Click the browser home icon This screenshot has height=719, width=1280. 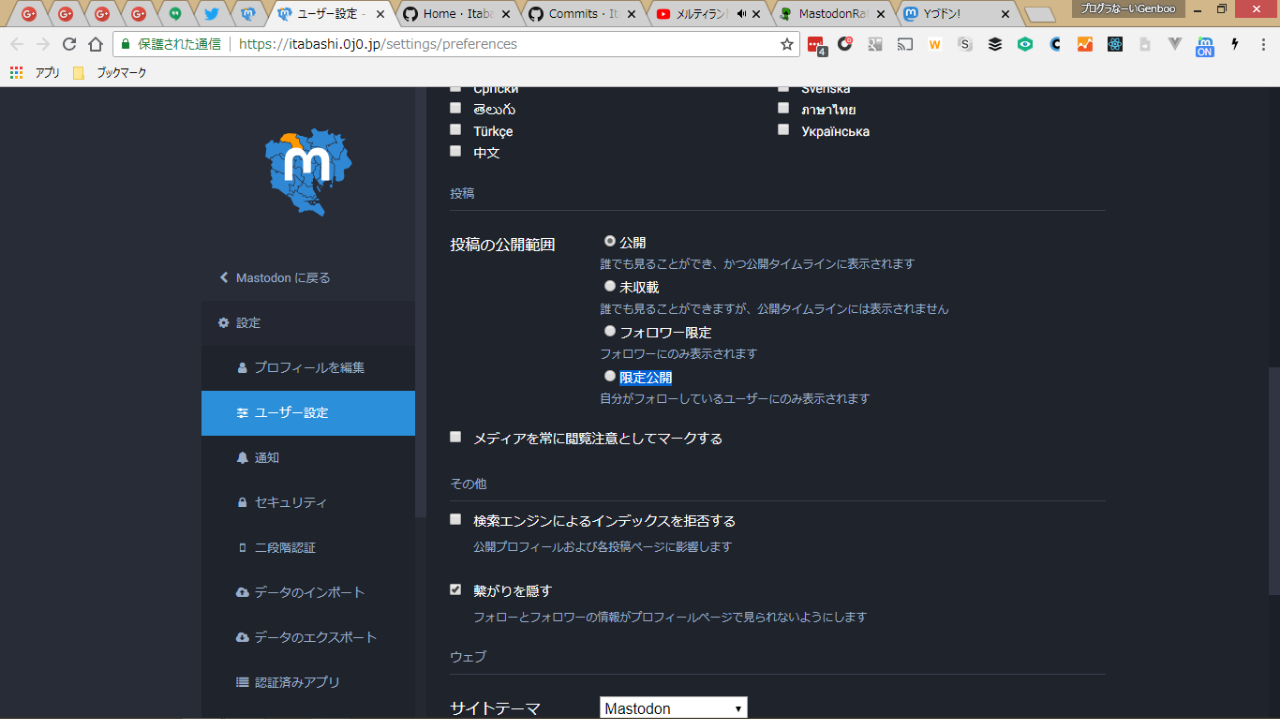click(95, 44)
